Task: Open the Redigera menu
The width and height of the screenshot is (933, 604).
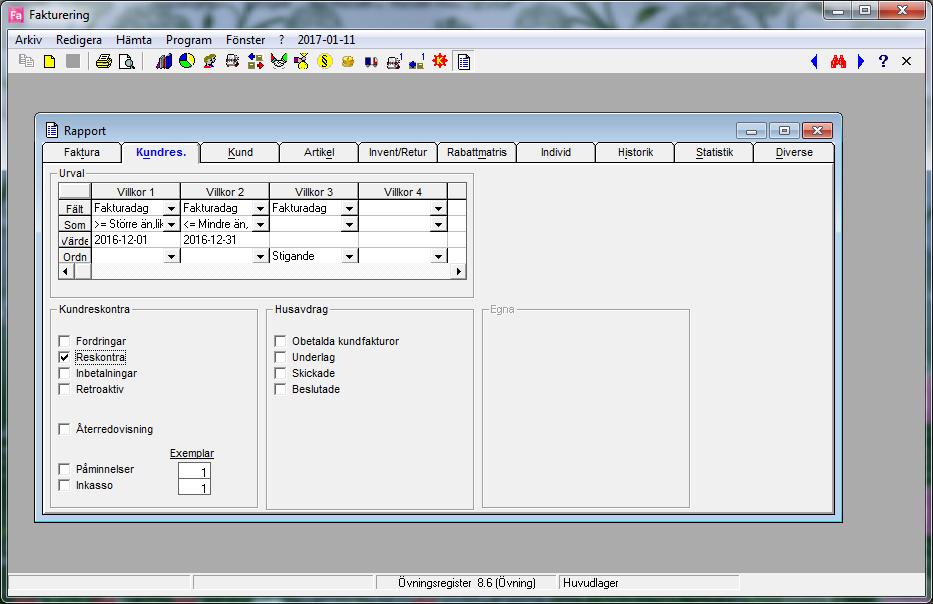Action: coord(79,40)
